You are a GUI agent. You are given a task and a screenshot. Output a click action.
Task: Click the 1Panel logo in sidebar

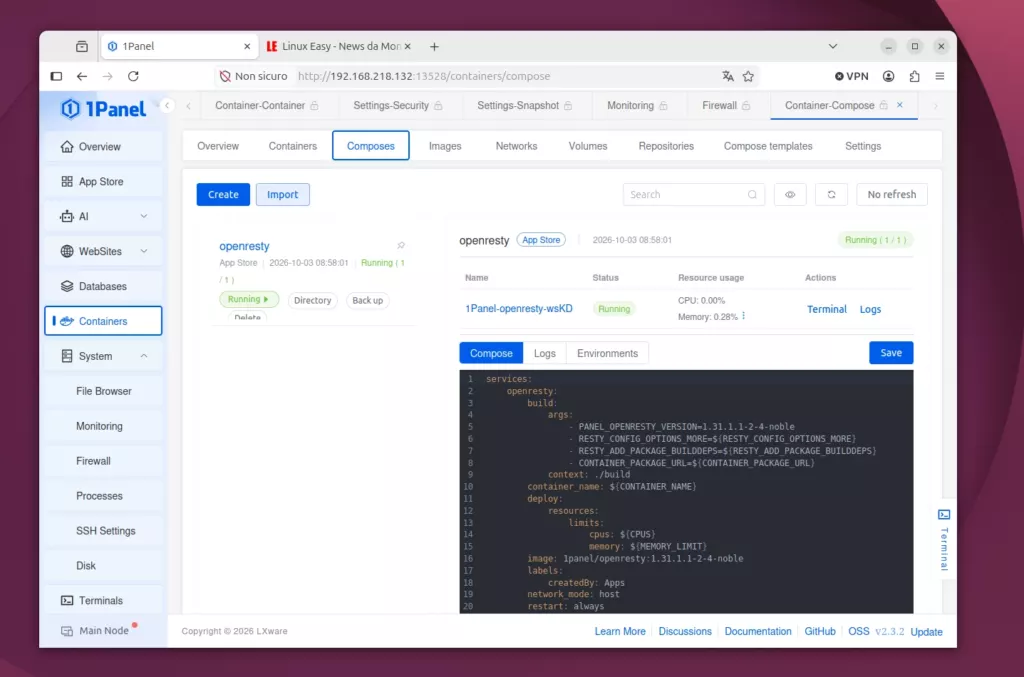(x=103, y=108)
